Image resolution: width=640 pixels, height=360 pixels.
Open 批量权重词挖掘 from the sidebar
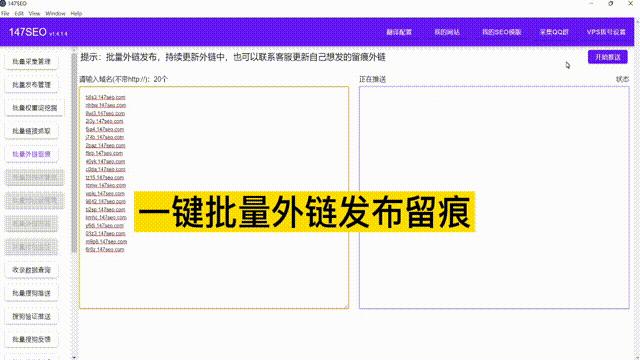[x=35, y=108]
